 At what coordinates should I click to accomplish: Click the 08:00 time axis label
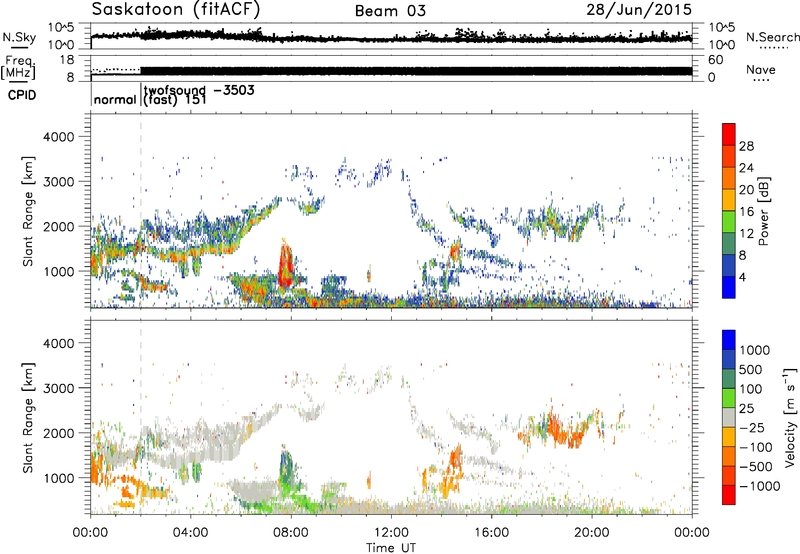click(x=291, y=532)
